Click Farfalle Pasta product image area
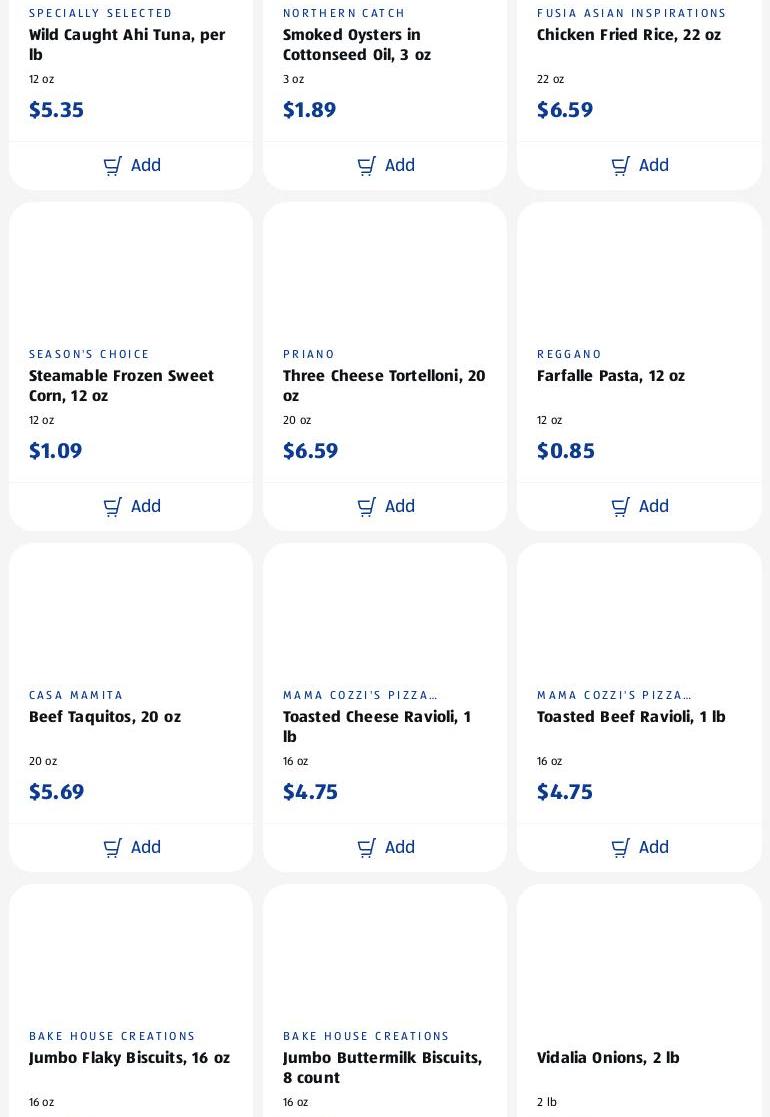Screen dimensions: 770x1117 (639, 275)
